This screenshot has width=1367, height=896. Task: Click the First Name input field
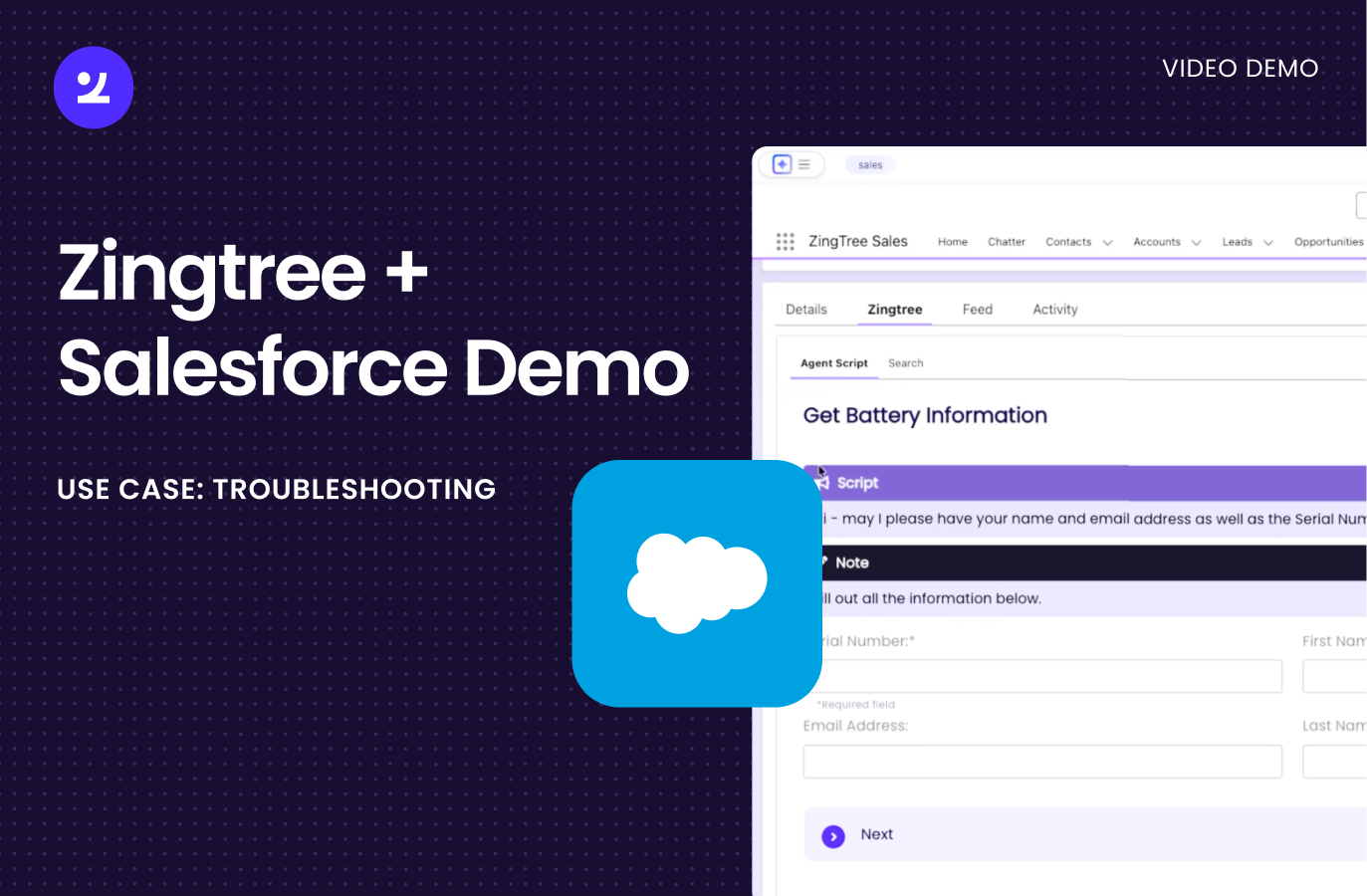[1335, 676]
